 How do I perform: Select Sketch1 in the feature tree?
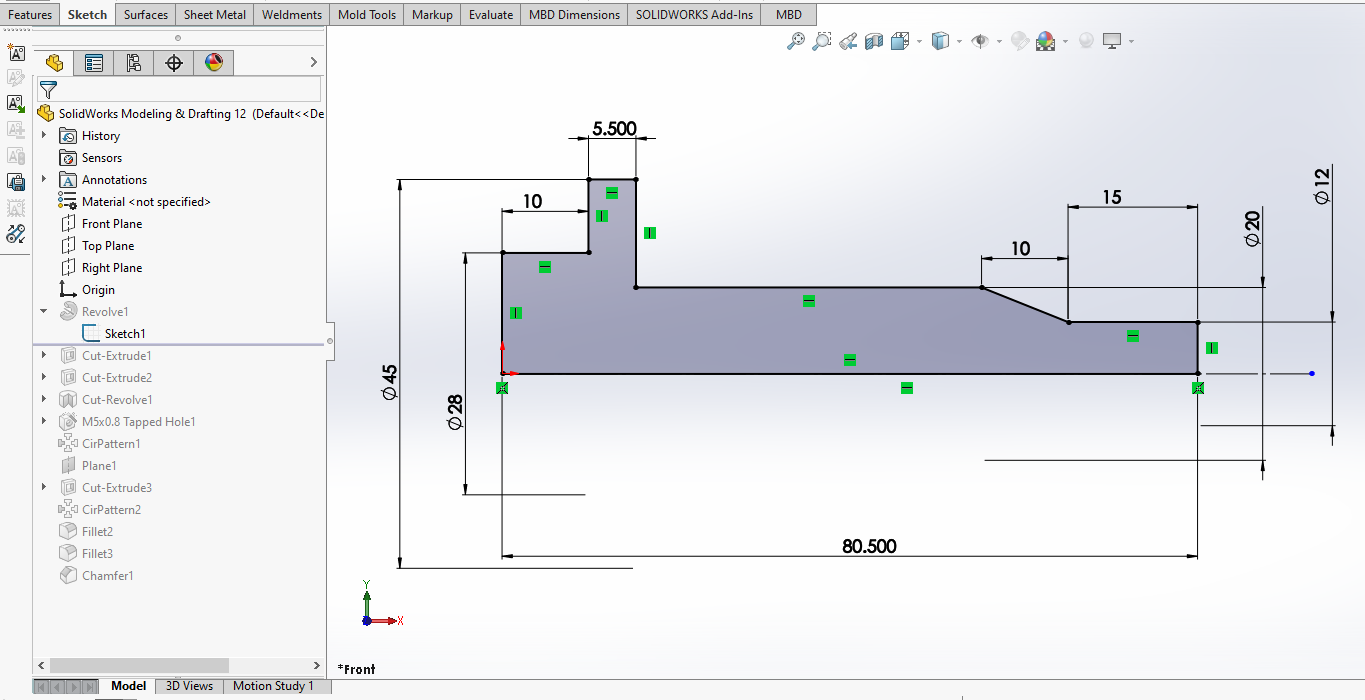coord(124,334)
